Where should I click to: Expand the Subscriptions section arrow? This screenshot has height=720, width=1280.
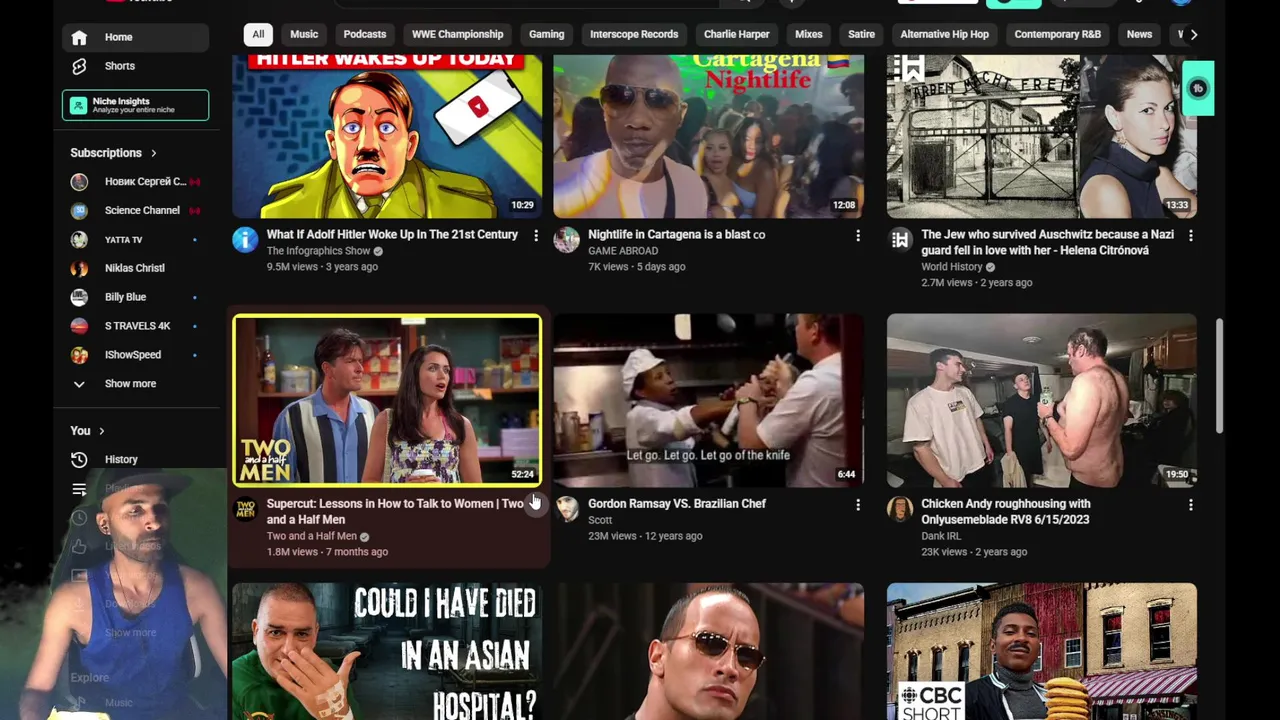(x=154, y=153)
